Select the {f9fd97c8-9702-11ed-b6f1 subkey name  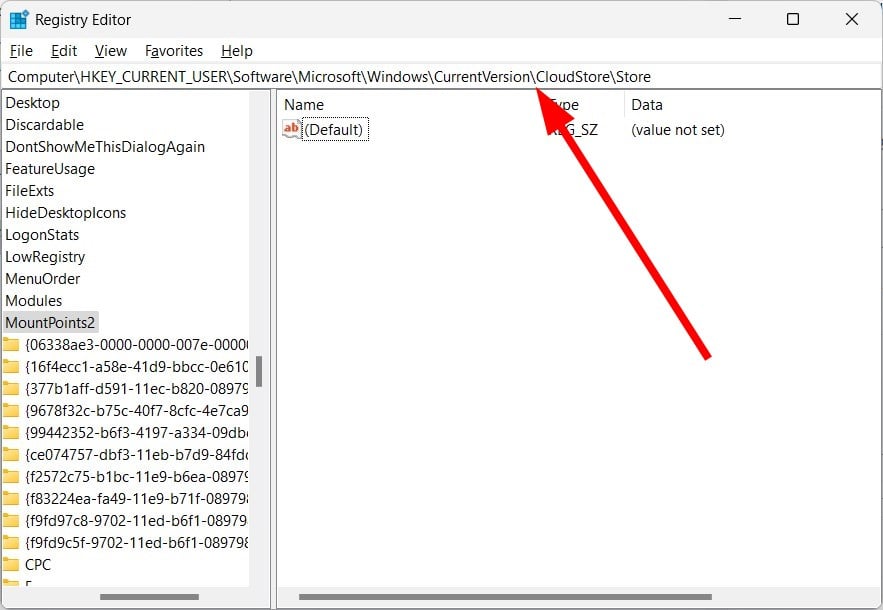(136, 520)
